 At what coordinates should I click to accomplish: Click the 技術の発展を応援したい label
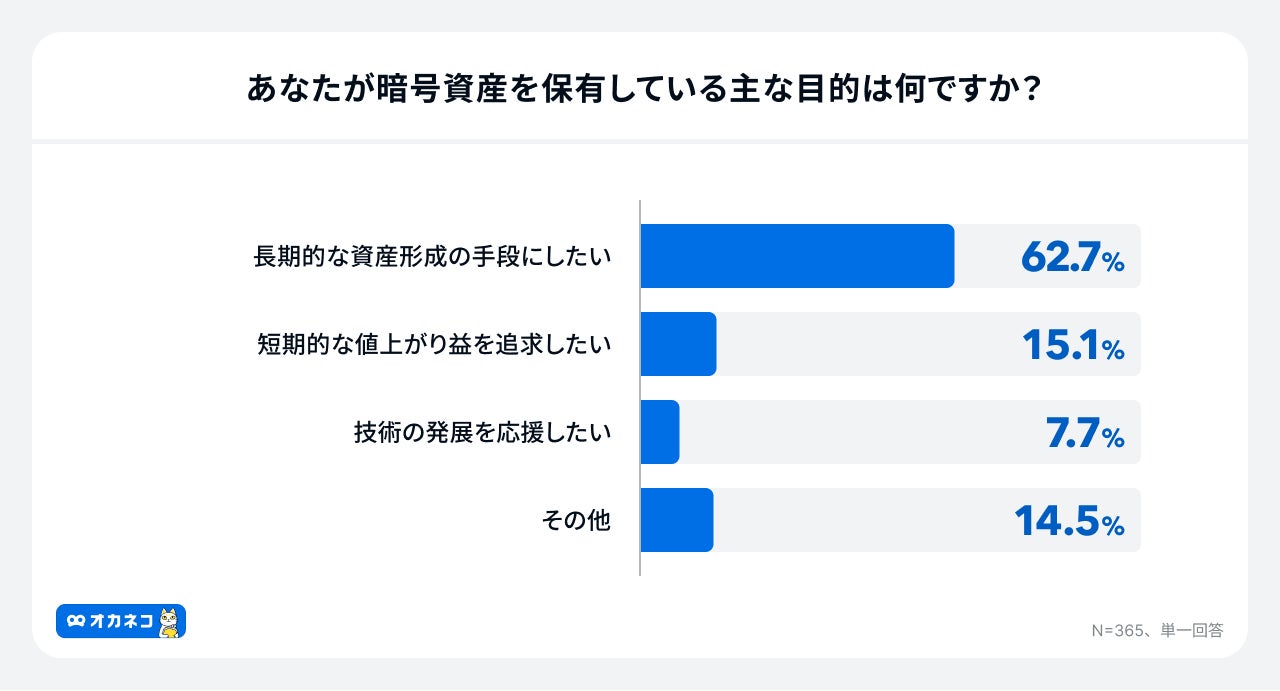click(482, 433)
